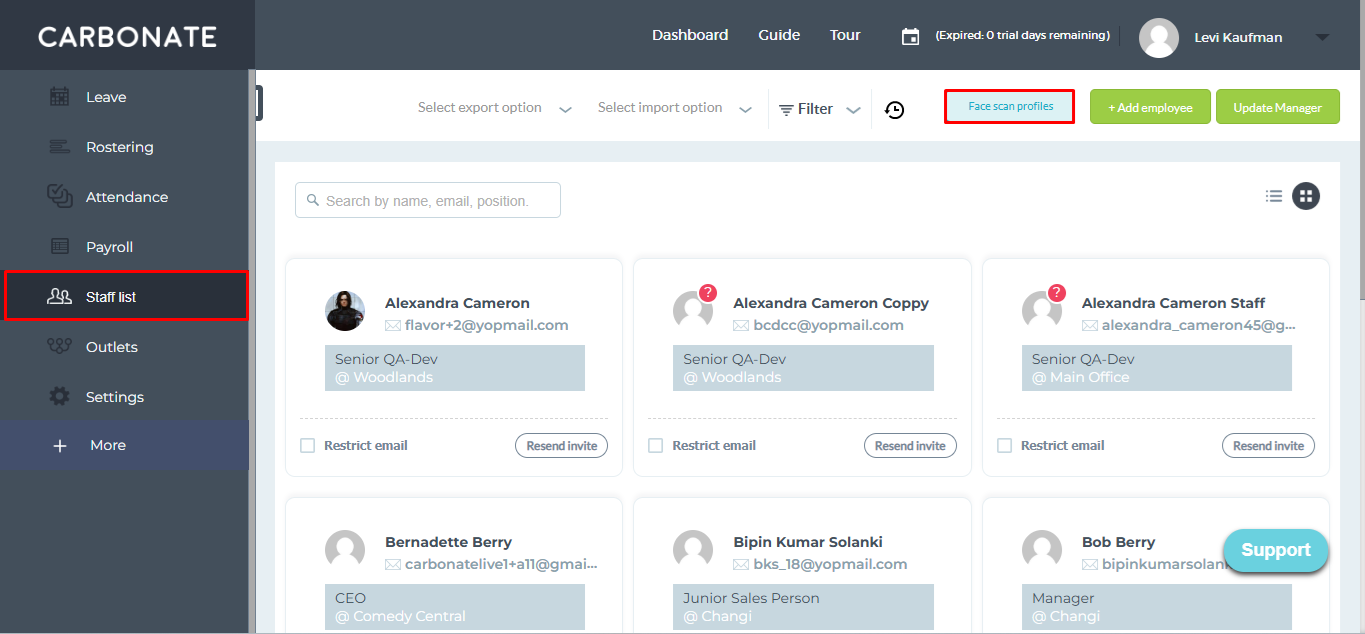Click the red question badge on Alexandra Cameron Coppy
Screen dimensions: 1365x634
coord(708,293)
